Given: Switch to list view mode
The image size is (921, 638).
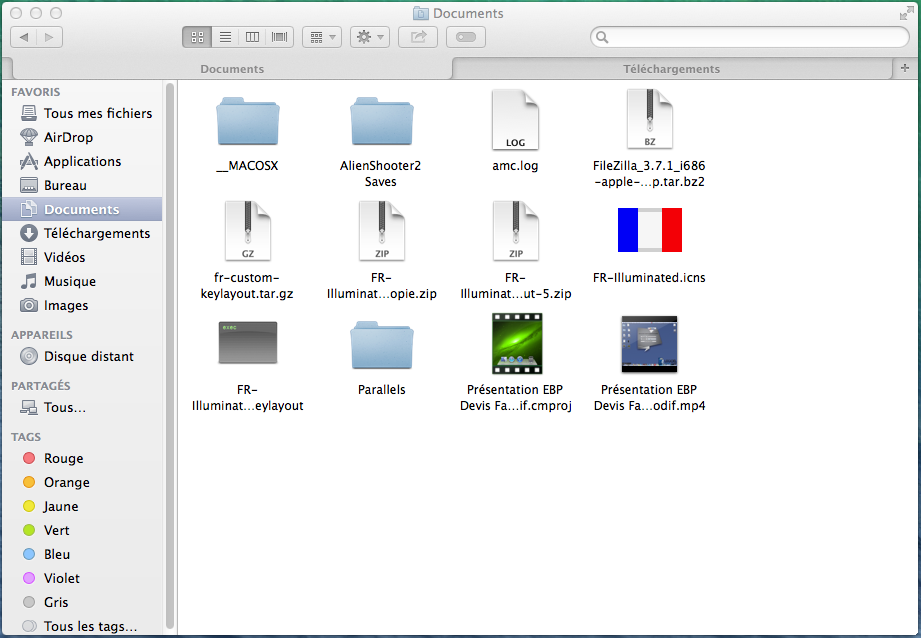Looking at the screenshot, I should click(x=225, y=37).
